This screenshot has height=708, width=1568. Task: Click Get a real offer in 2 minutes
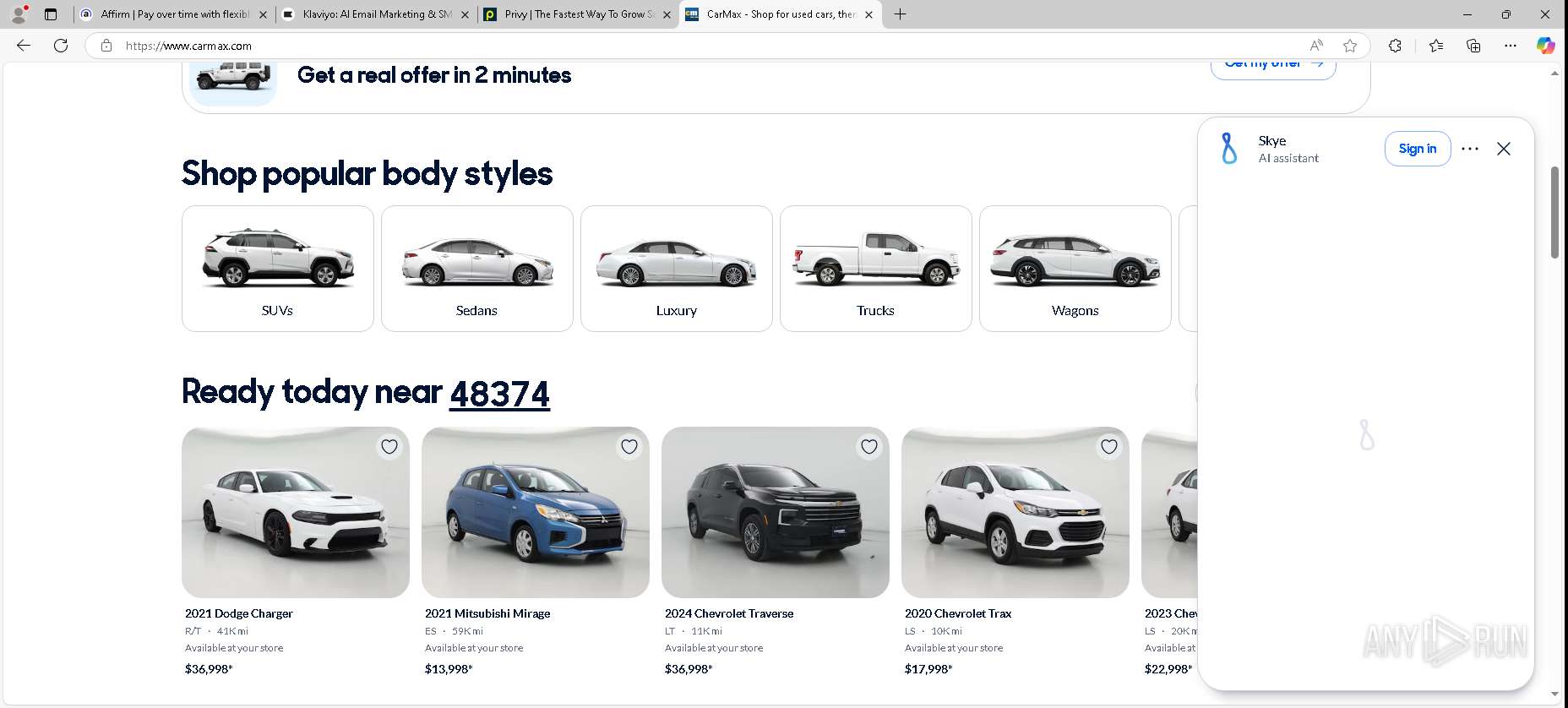[x=434, y=75]
